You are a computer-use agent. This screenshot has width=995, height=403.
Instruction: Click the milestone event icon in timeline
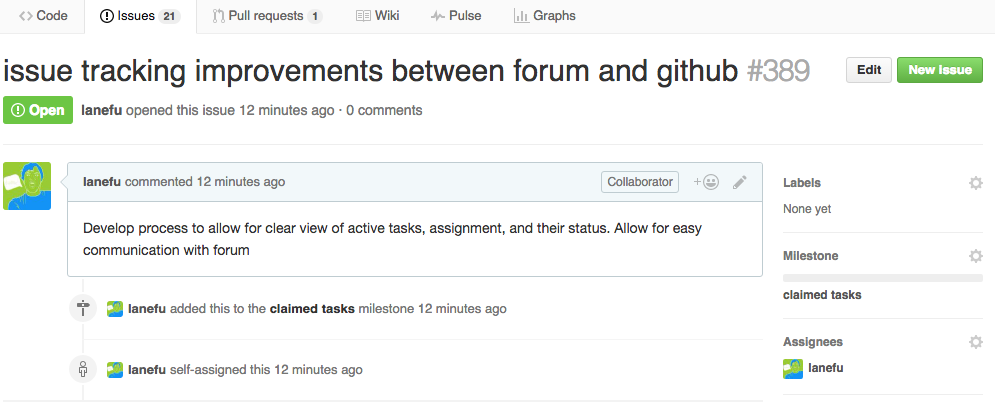(x=83, y=309)
